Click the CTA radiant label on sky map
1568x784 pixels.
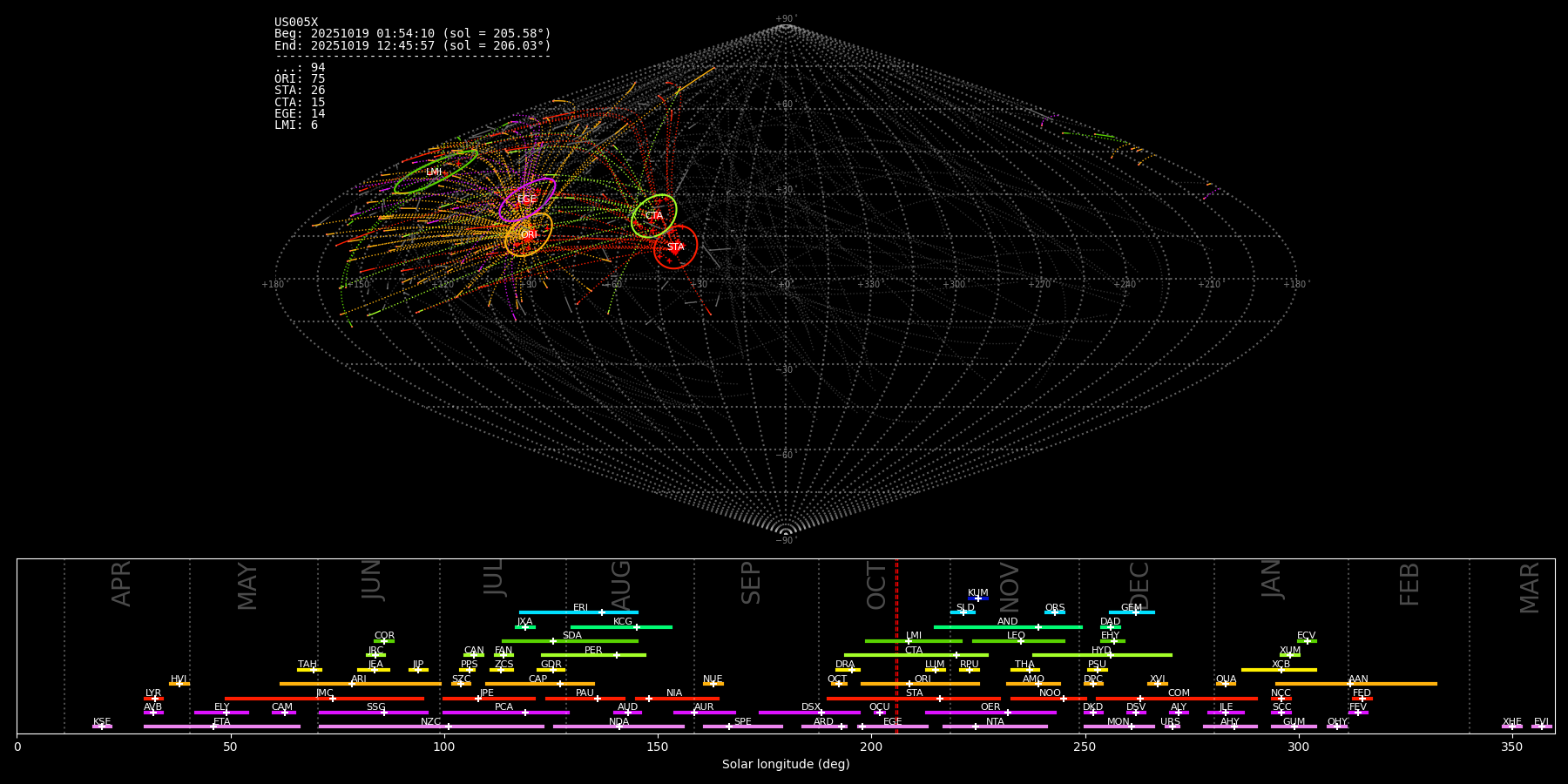tap(654, 216)
